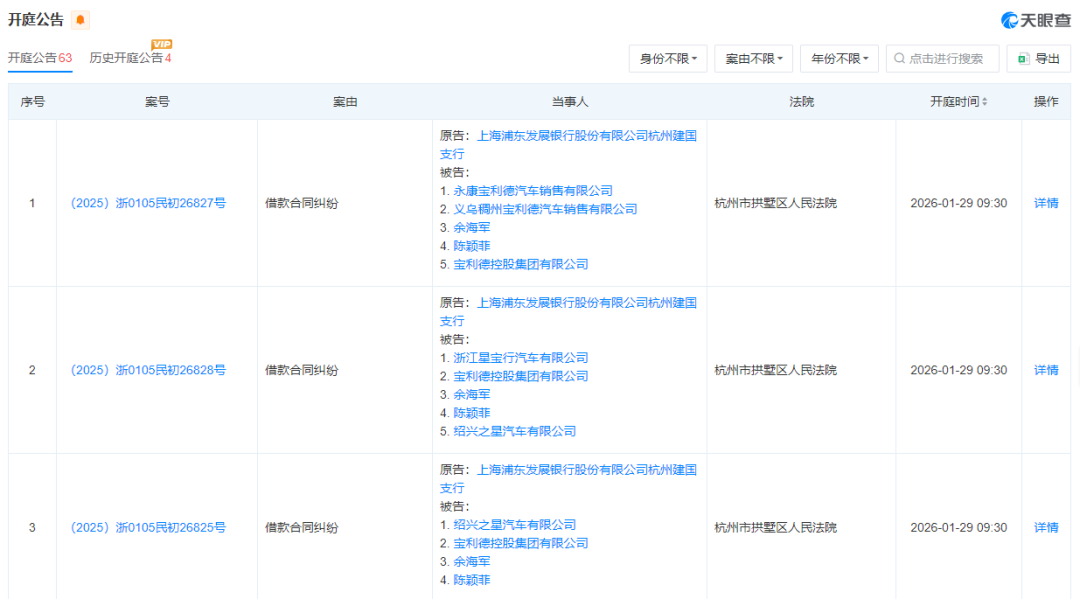Click the 操作 column header
The width and height of the screenshot is (1080, 599).
(1046, 102)
